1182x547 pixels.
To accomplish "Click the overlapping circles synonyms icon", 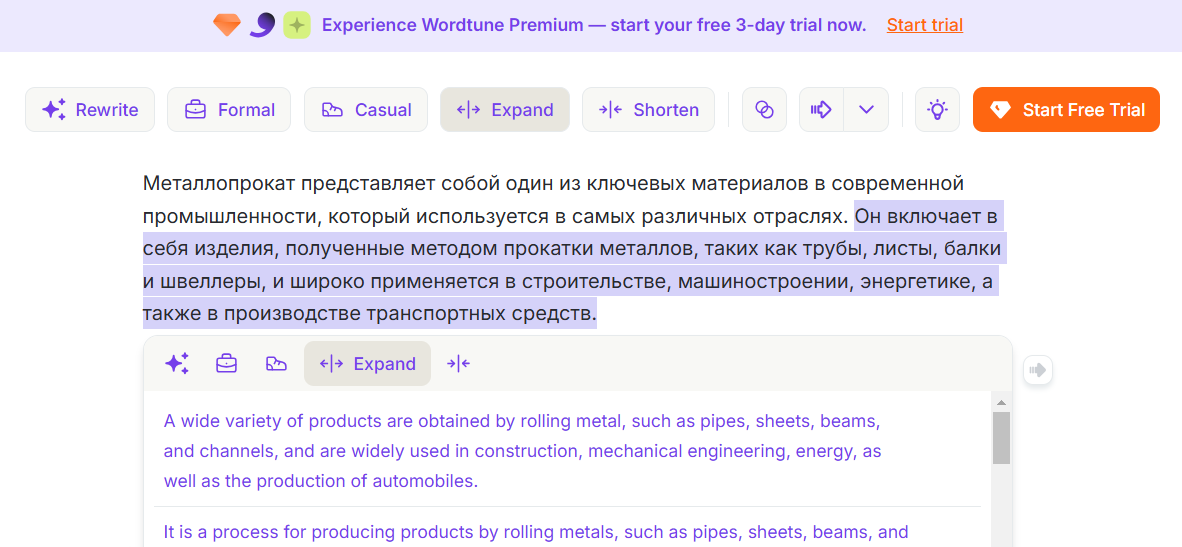I will point(764,110).
